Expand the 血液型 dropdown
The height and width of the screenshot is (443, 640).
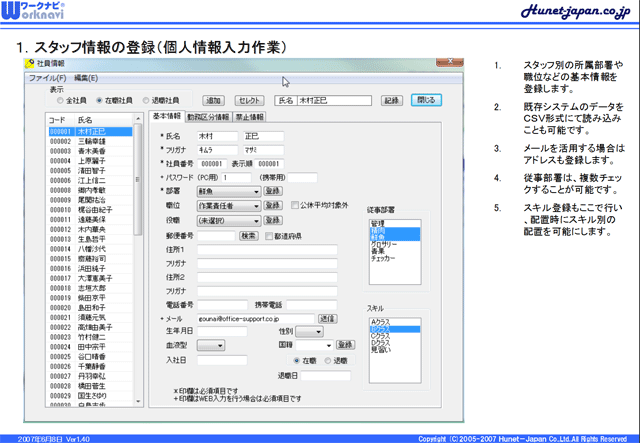(219, 344)
